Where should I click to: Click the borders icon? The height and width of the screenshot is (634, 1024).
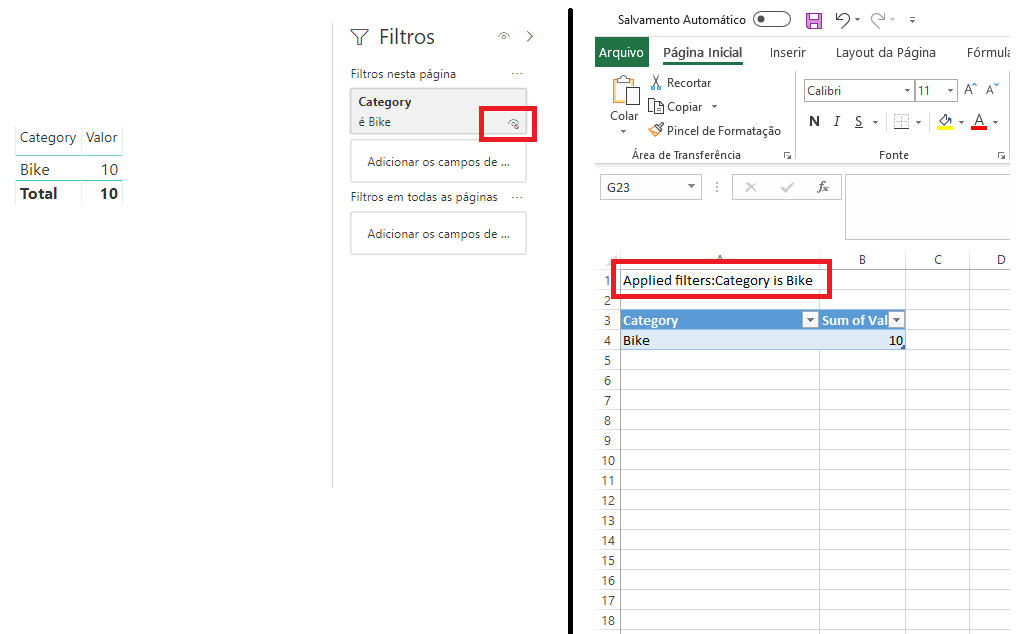pos(901,122)
